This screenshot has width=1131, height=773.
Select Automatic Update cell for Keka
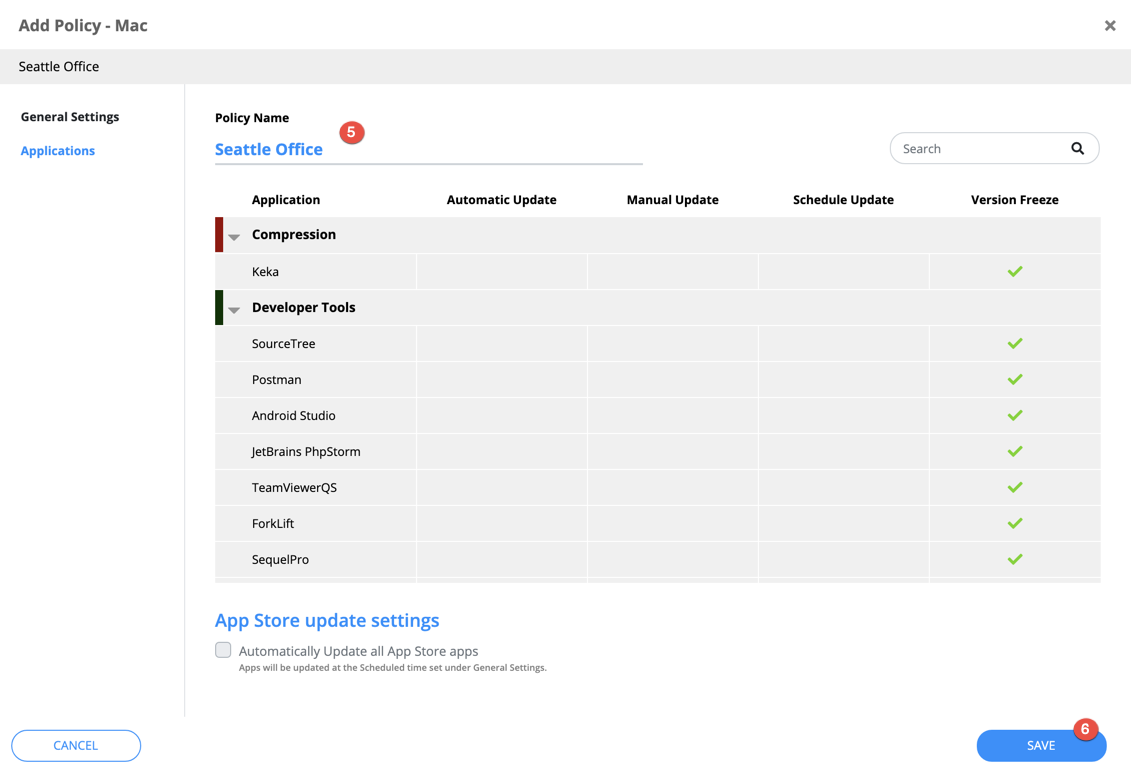point(502,271)
